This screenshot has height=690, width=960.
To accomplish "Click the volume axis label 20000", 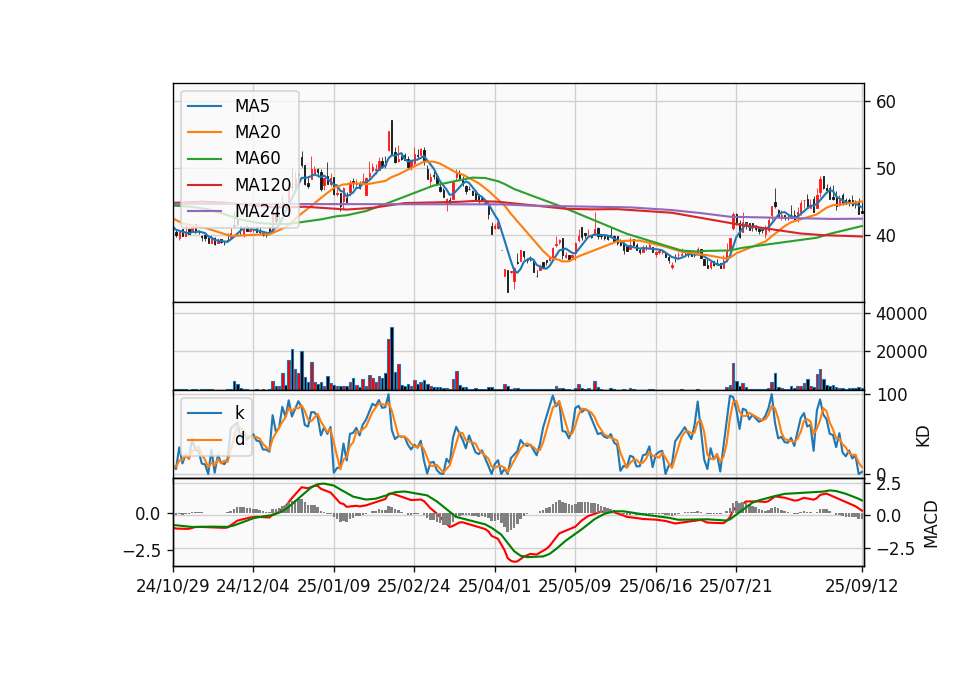I will (902, 352).
